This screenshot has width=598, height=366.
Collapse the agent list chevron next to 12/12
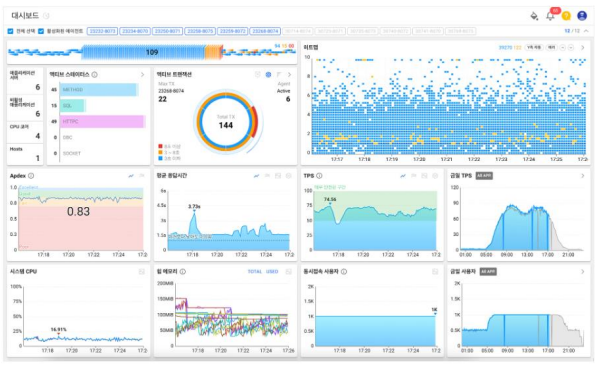tap(586, 31)
